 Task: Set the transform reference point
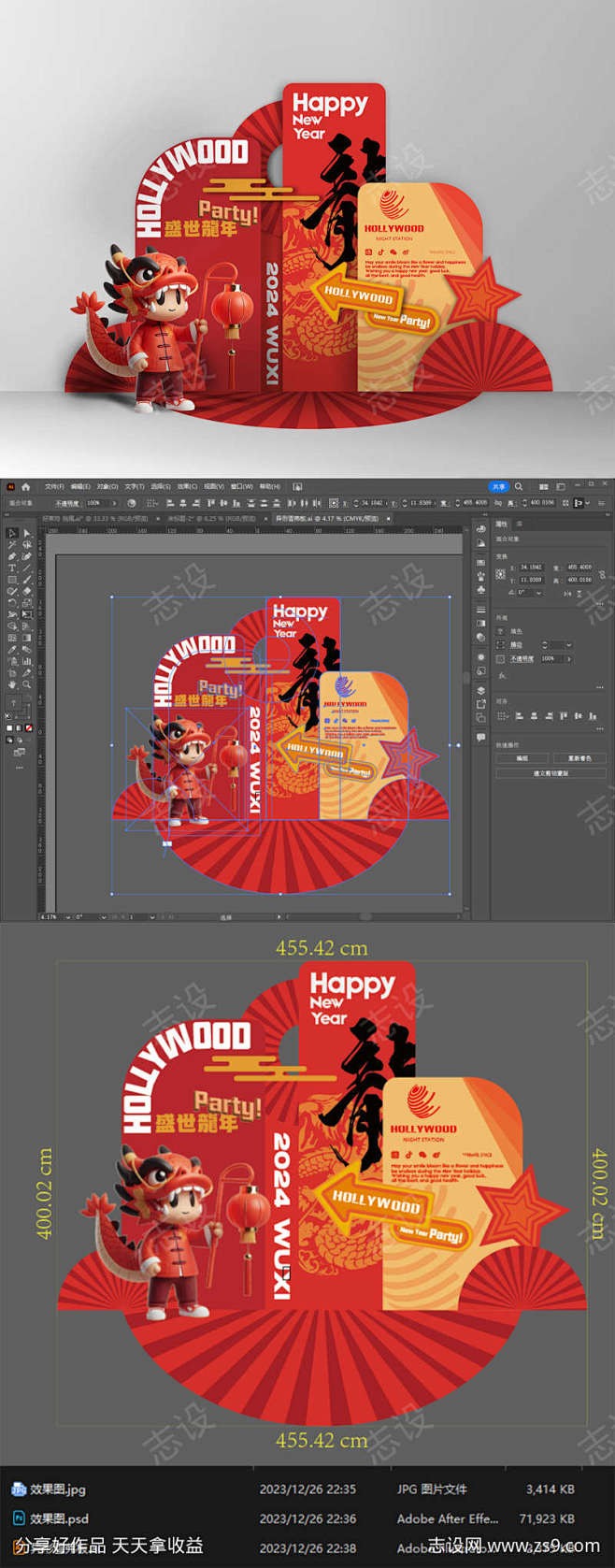pos(501,573)
